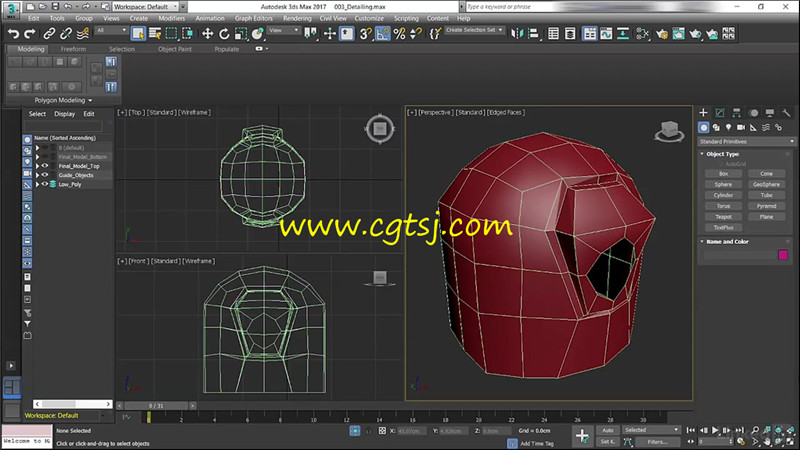
Task: Open the Scripting menu
Action: pyautogui.click(x=406, y=18)
